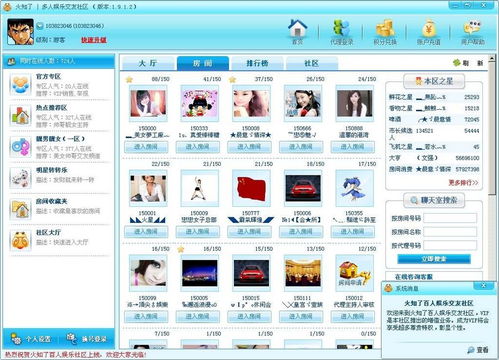499x360 pixels.
Task: Switch to the 房间 tab
Action: (x=203, y=63)
